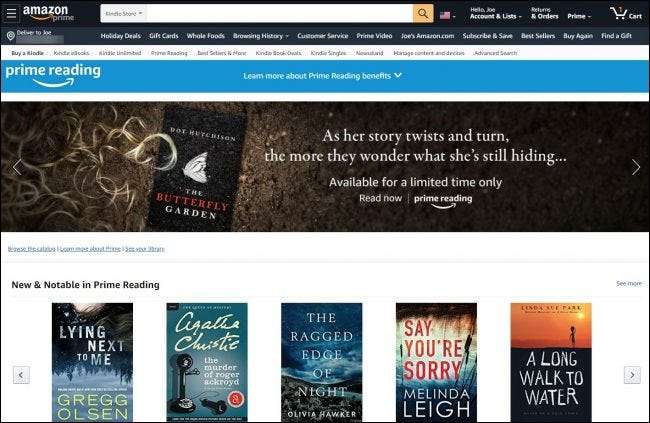
Task: Open Browsing History dropdown
Action: click(x=261, y=36)
